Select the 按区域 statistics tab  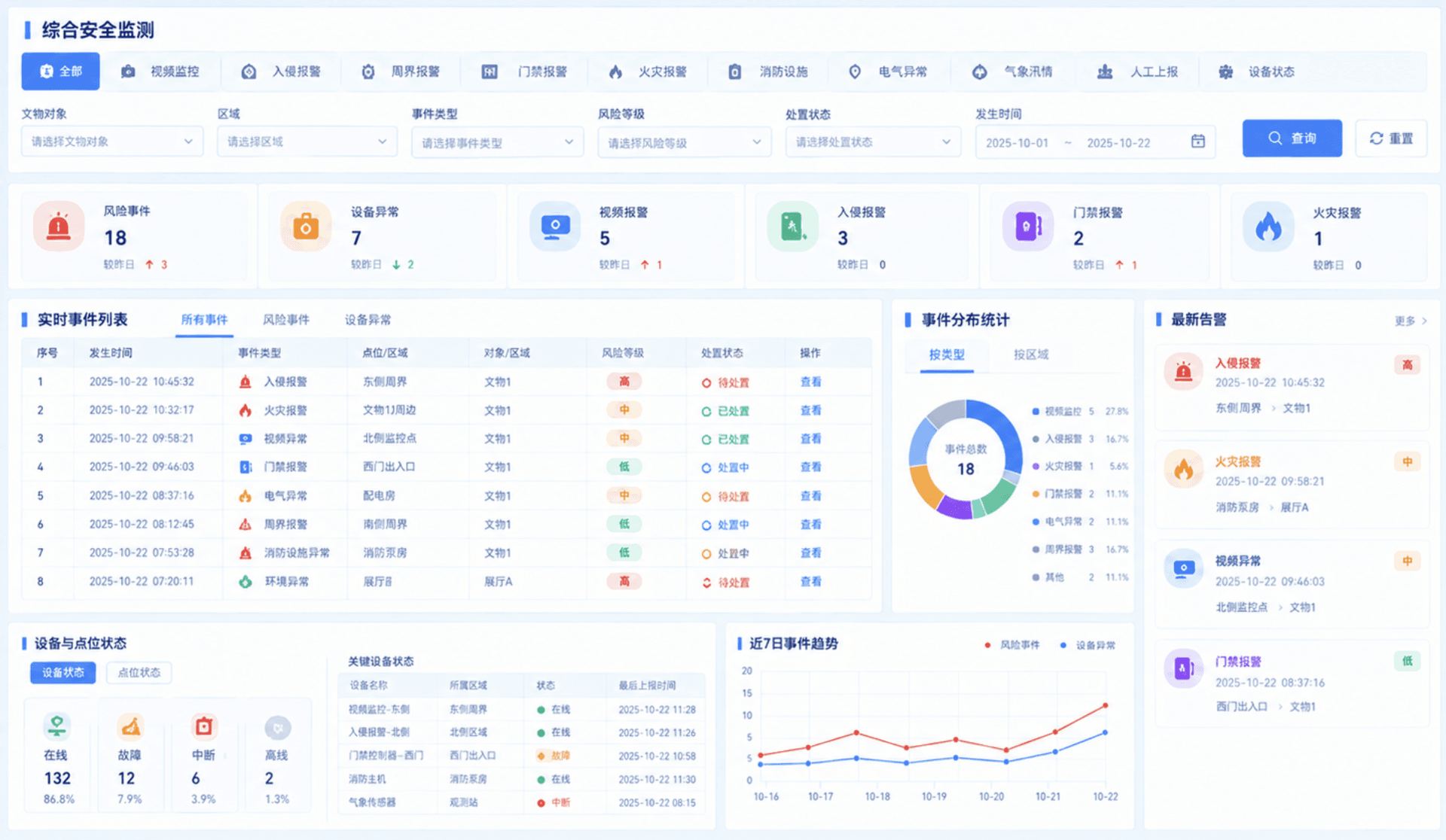pos(1031,355)
